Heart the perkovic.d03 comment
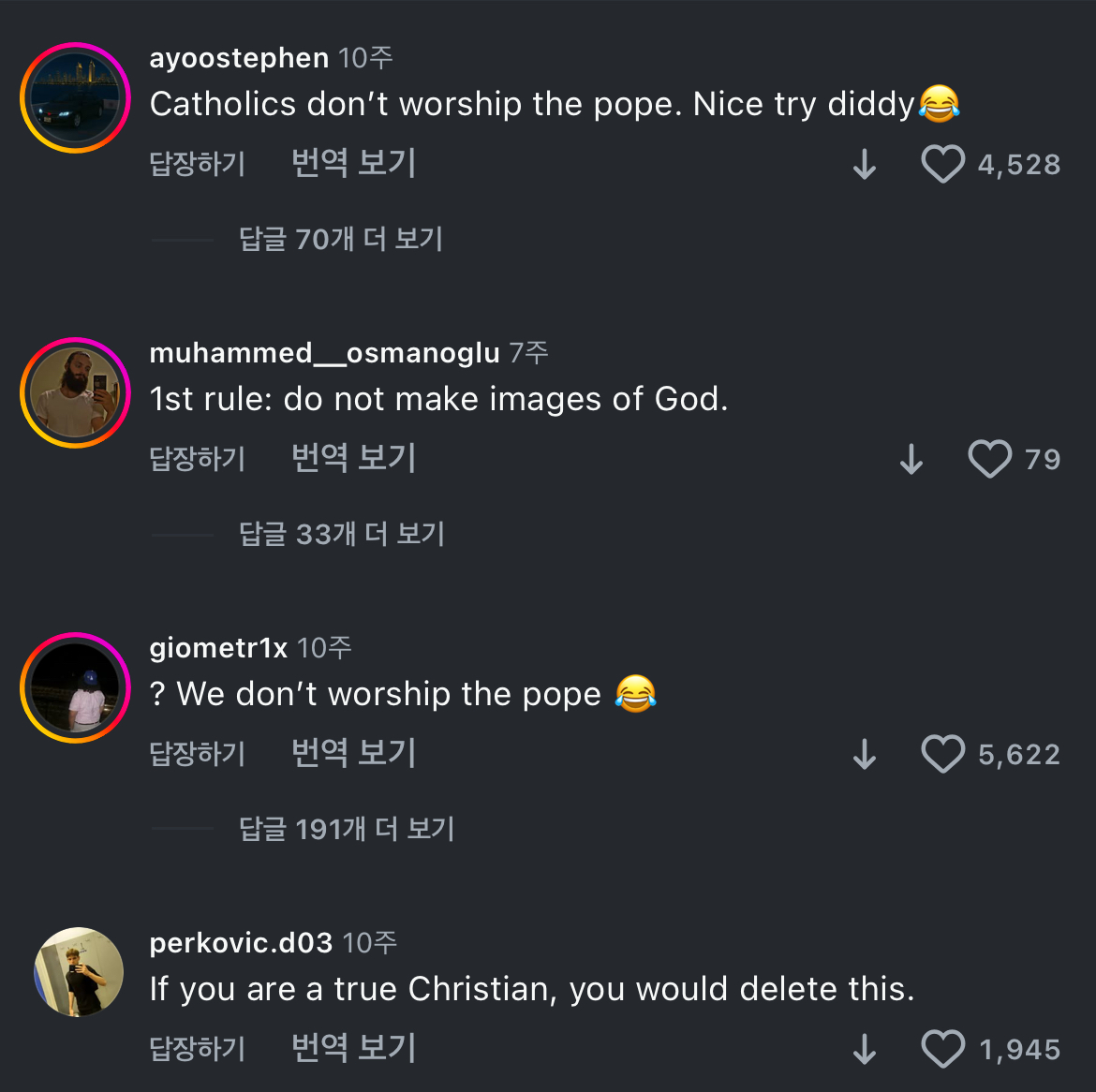This screenshot has height=1092, width=1096. tap(942, 1049)
